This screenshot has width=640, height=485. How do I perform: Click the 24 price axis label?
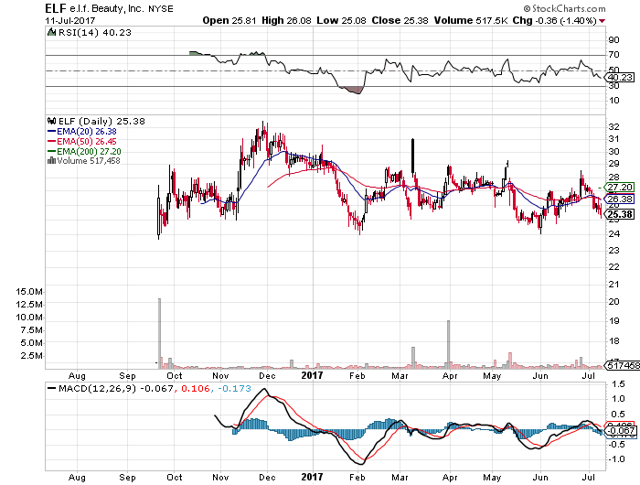pos(613,234)
